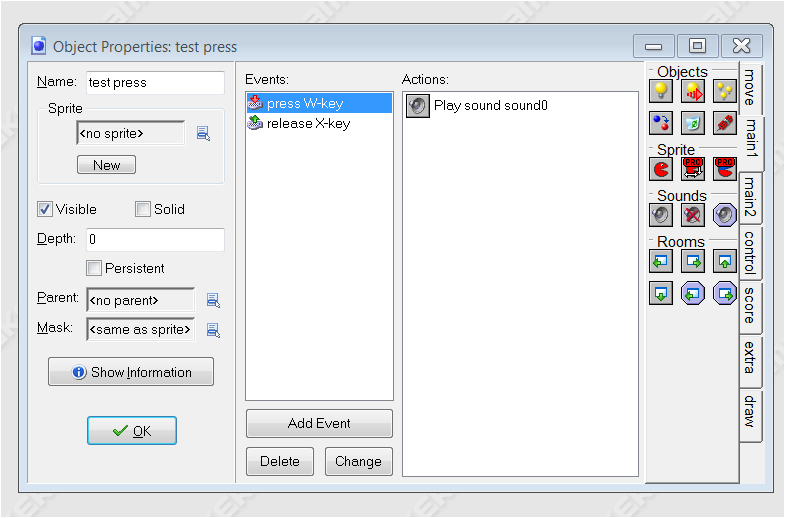
Task: Switch to the control tab
Action: click(750, 251)
